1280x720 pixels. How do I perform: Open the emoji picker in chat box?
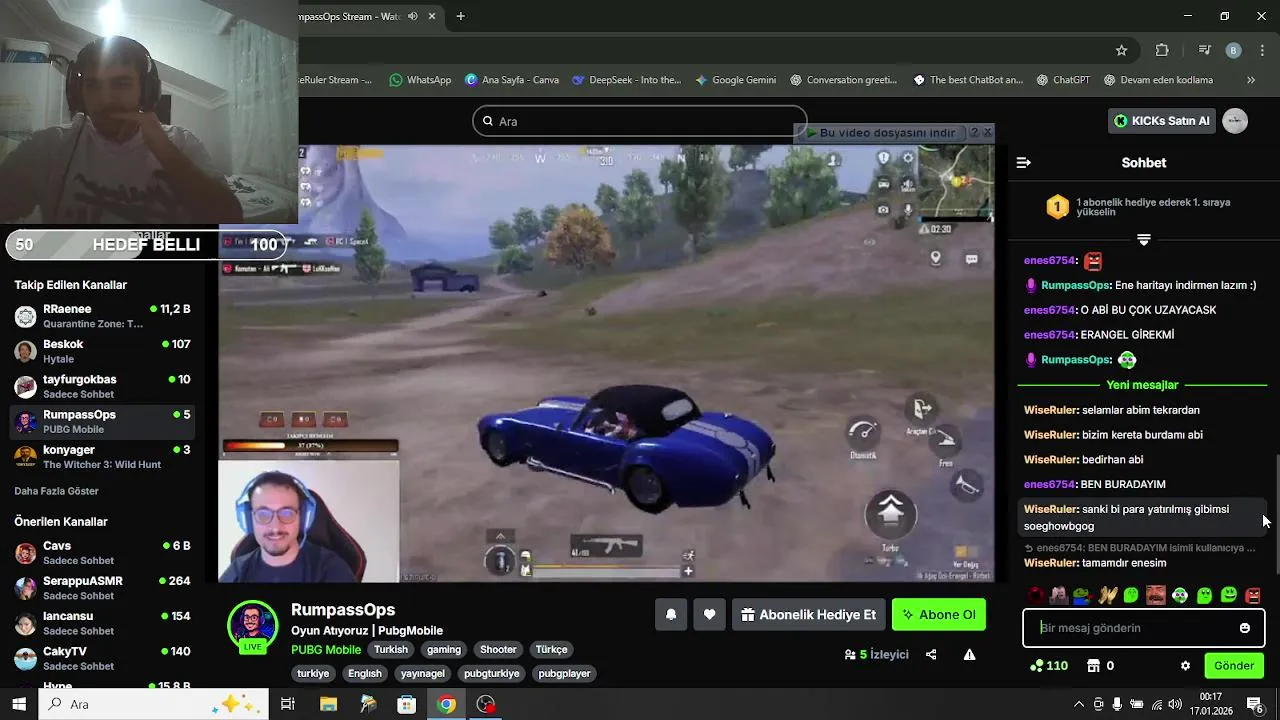click(x=1245, y=628)
